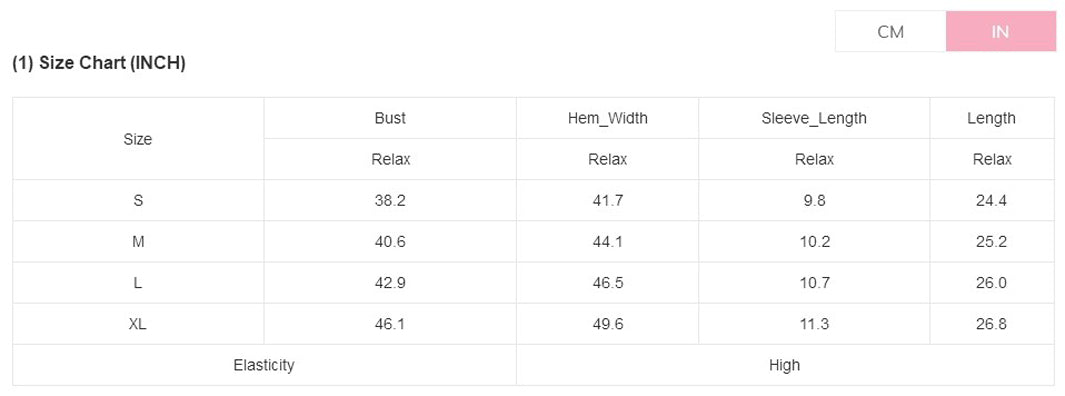This screenshot has height=396, width=1065.
Task: Select the Size column header
Action: [138, 139]
